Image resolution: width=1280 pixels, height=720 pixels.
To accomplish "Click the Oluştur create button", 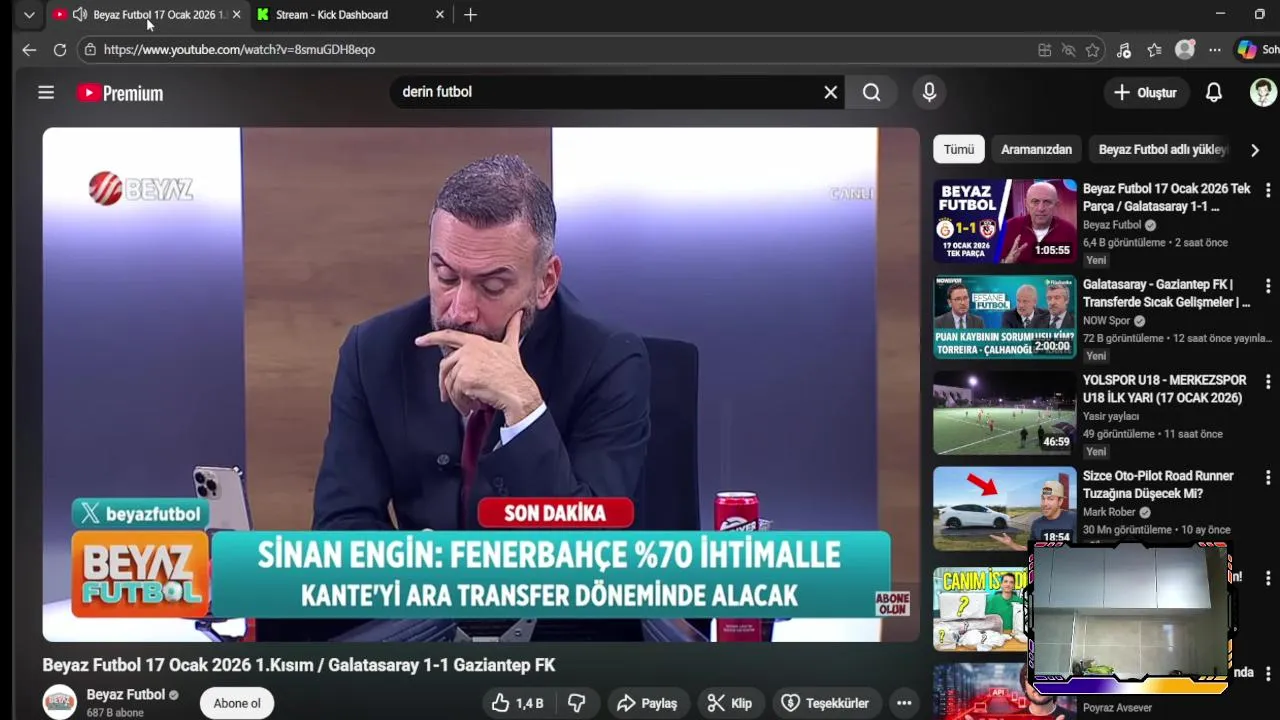I will (x=1145, y=92).
